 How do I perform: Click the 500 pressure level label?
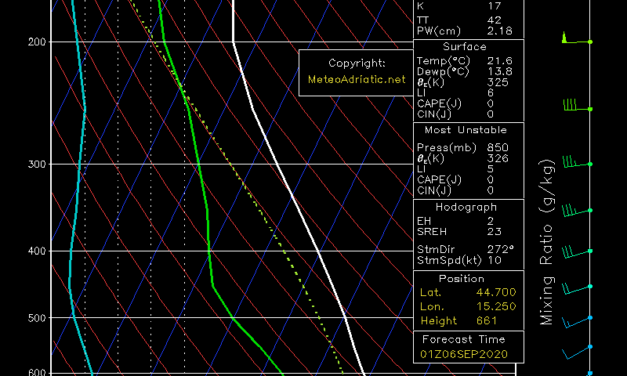point(37,318)
